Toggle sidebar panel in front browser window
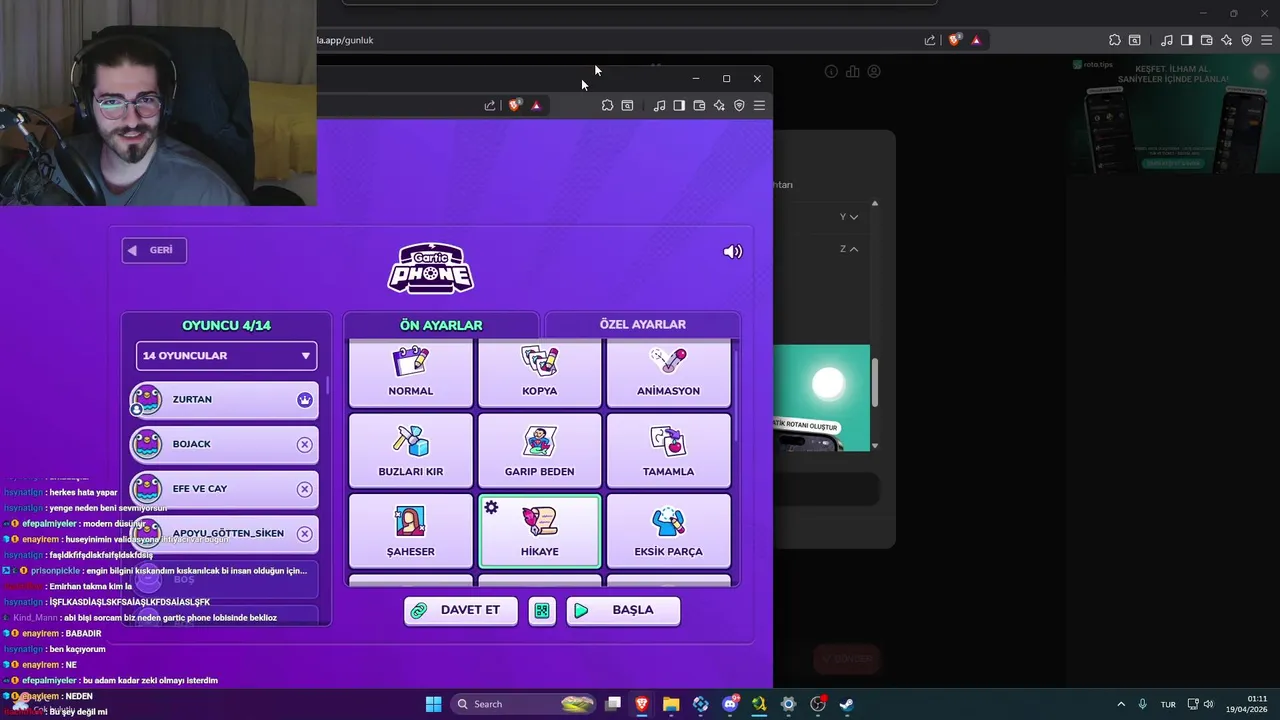 pyautogui.click(x=679, y=105)
